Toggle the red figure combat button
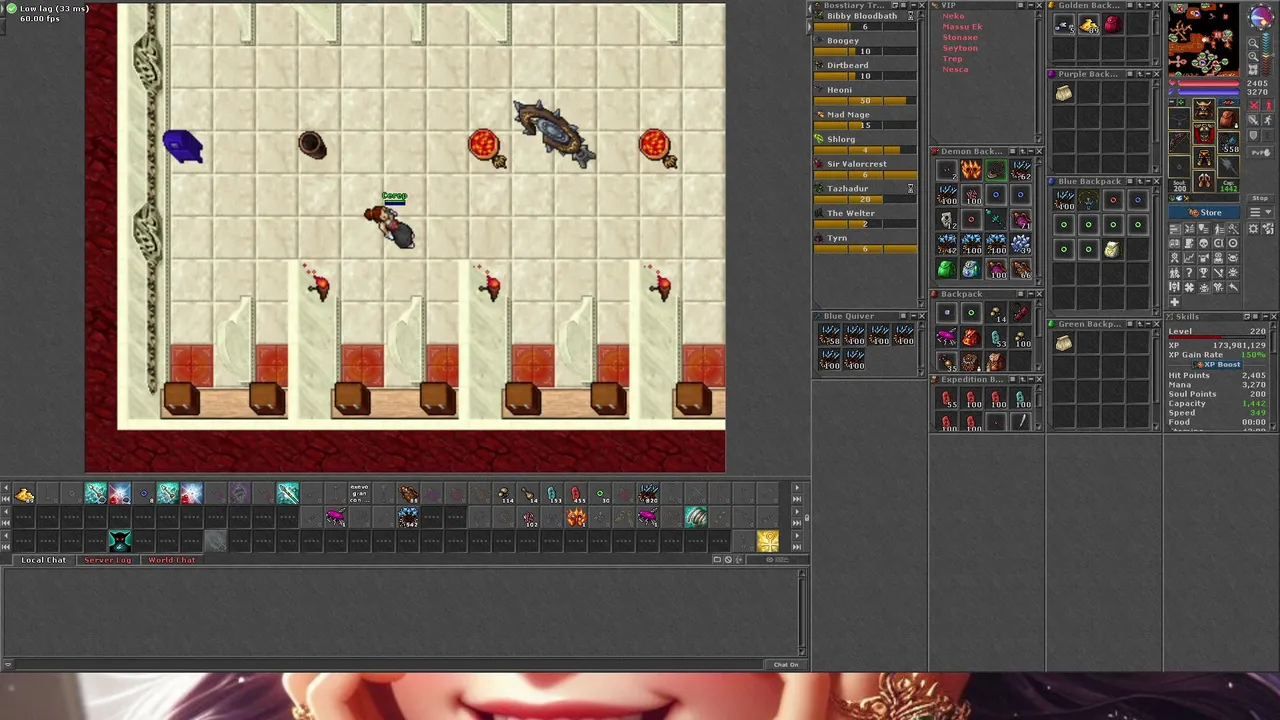This screenshot has height=720, width=1280. coord(1268,104)
